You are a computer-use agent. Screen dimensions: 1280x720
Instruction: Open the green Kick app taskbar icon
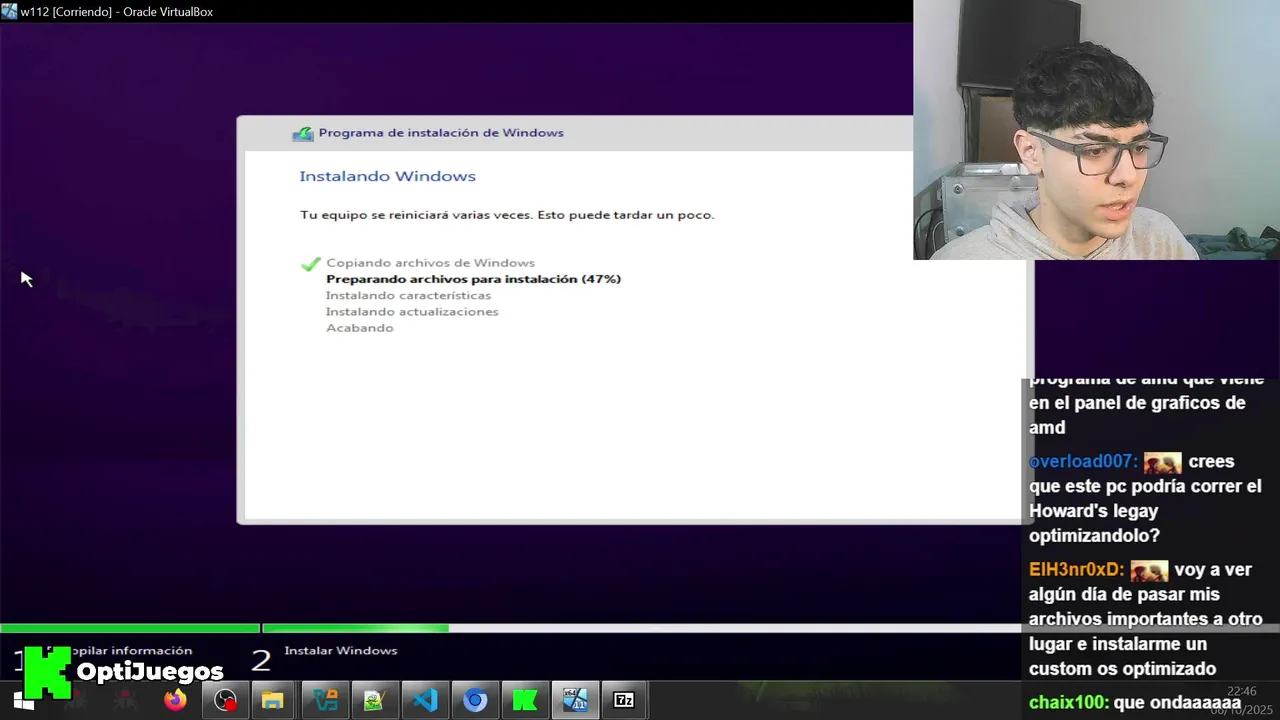pos(525,700)
